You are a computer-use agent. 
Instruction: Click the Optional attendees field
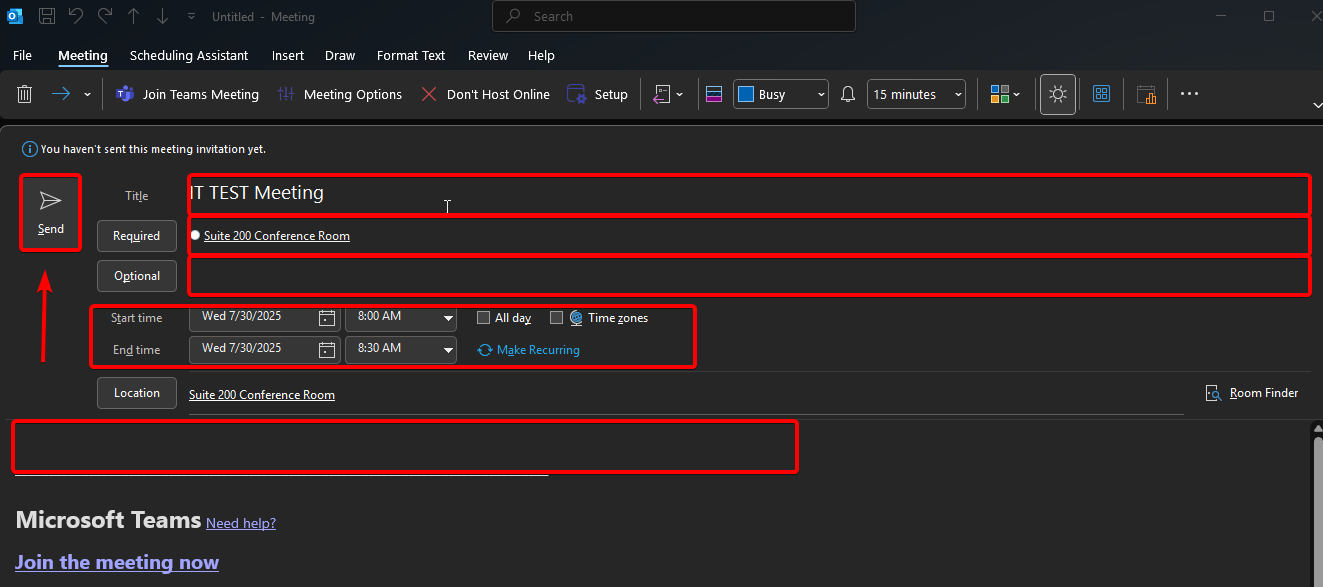[x=748, y=276]
